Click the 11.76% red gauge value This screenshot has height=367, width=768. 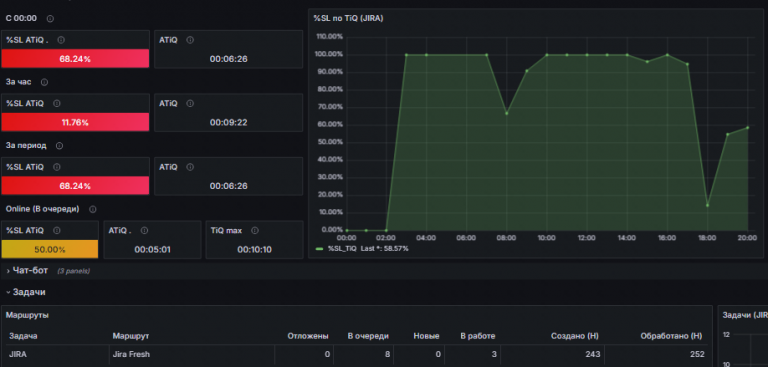(x=75, y=122)
